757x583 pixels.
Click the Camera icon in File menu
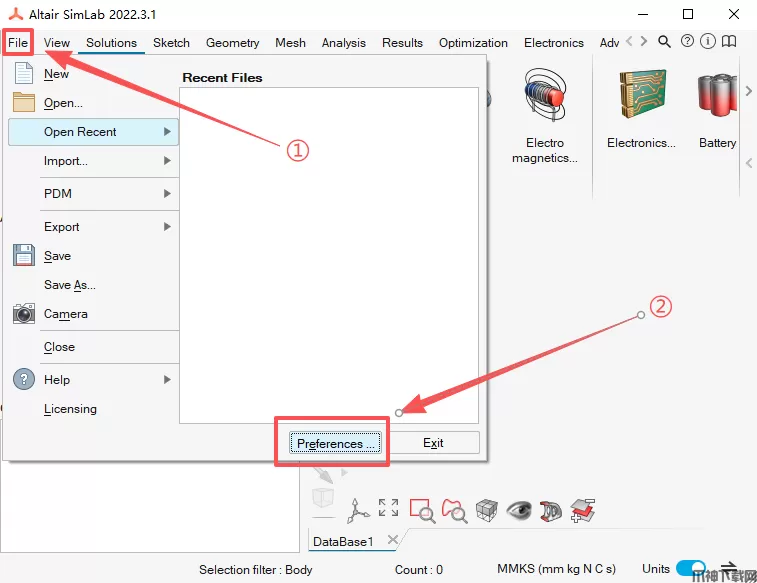click(x=24, y=314)
